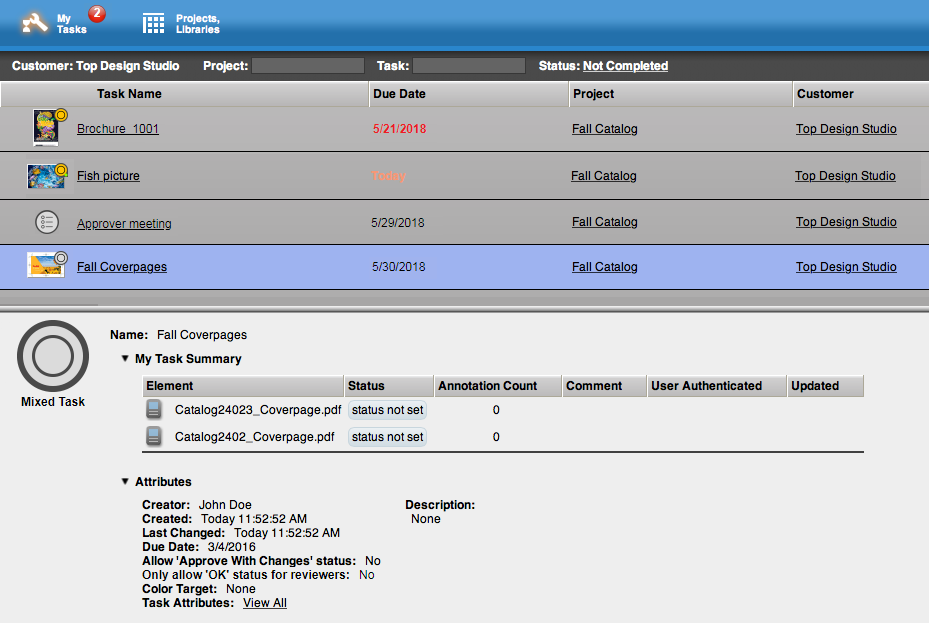Click the Brochure_1001 thumbnail

pos(47,128)
